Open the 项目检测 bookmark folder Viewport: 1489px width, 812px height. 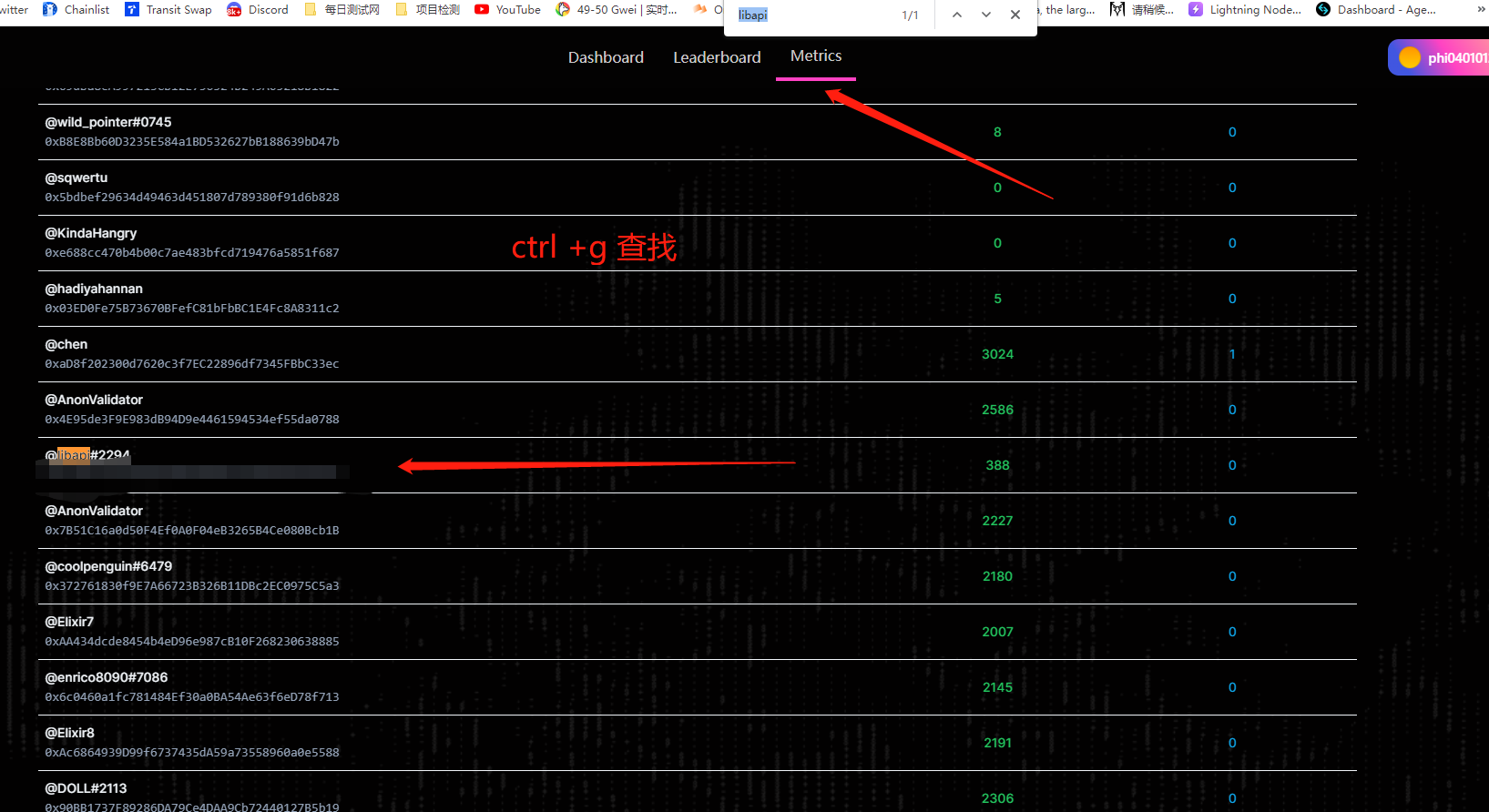tap(428, 10)
